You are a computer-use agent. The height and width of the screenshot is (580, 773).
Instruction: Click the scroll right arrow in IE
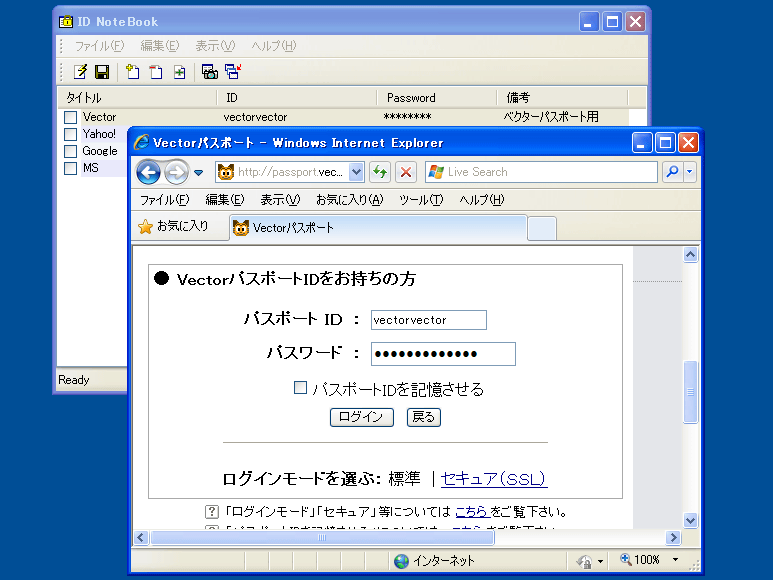tap(673, 537)
